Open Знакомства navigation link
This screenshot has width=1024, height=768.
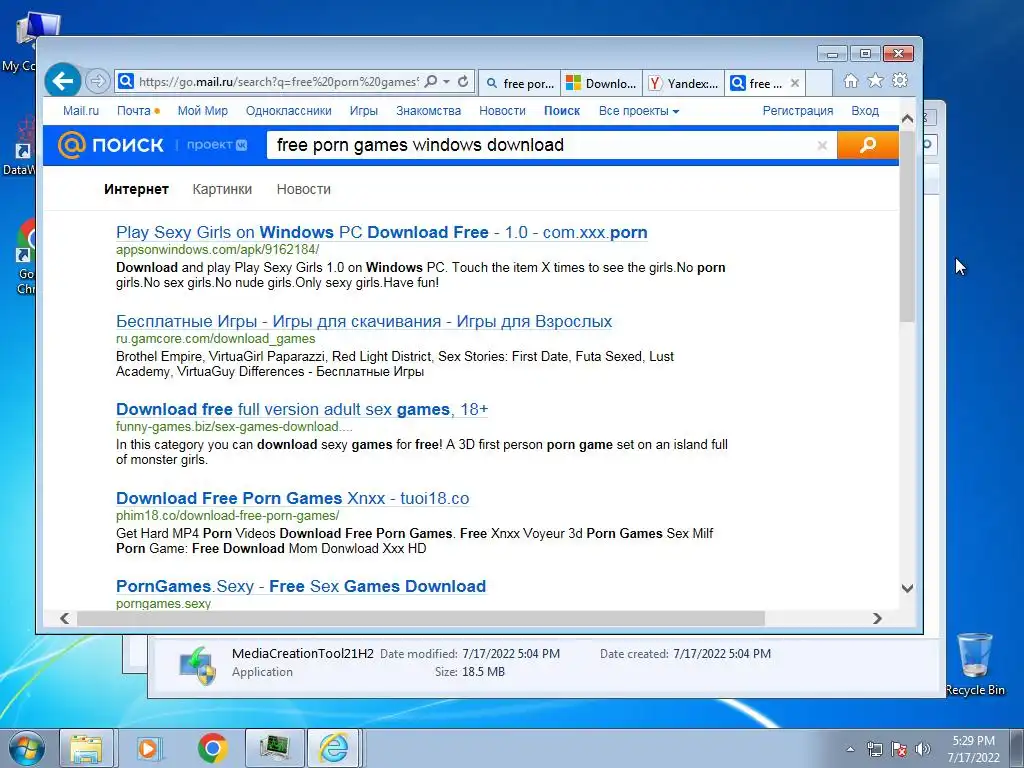click(428, 110)
